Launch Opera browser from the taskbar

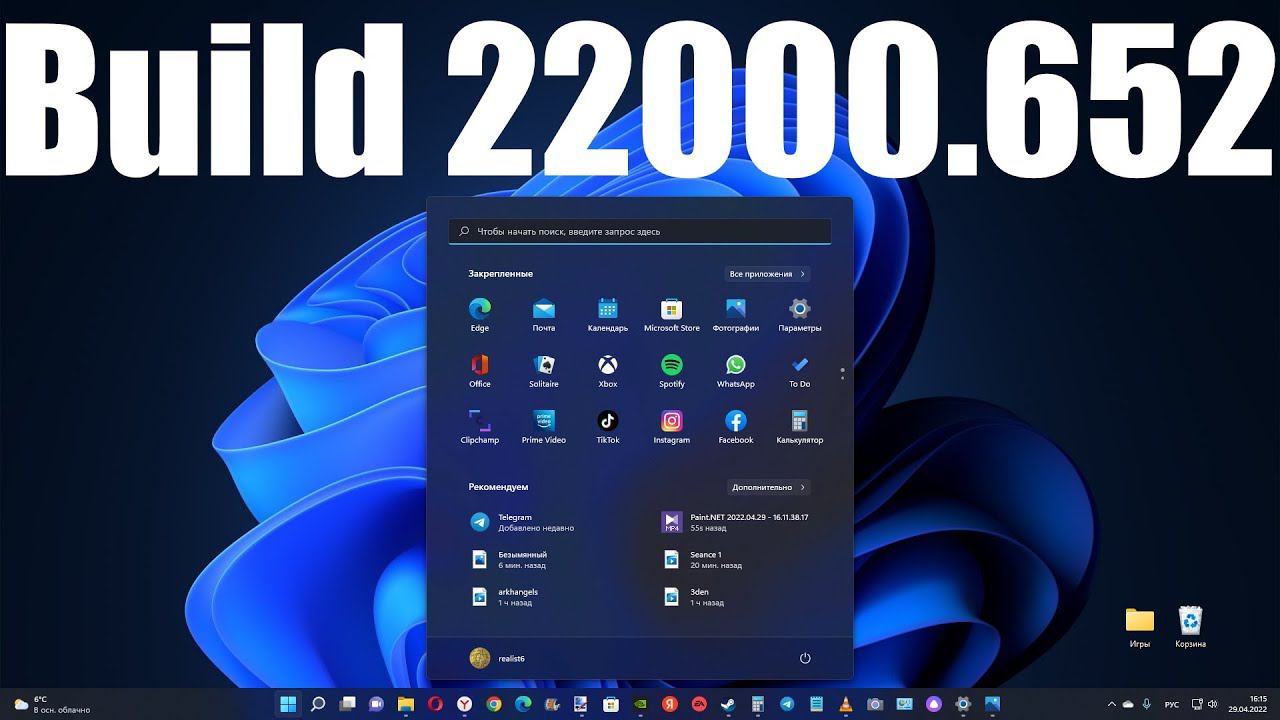coord(435,704)
